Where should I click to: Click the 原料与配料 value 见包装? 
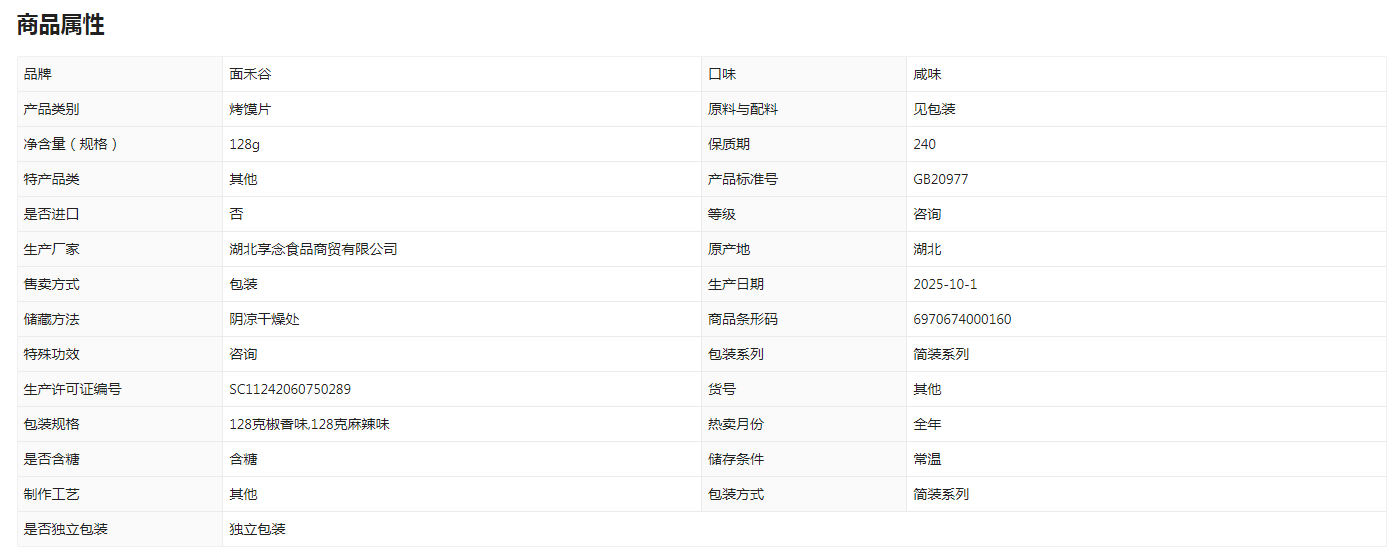click(x=934, y=109)
